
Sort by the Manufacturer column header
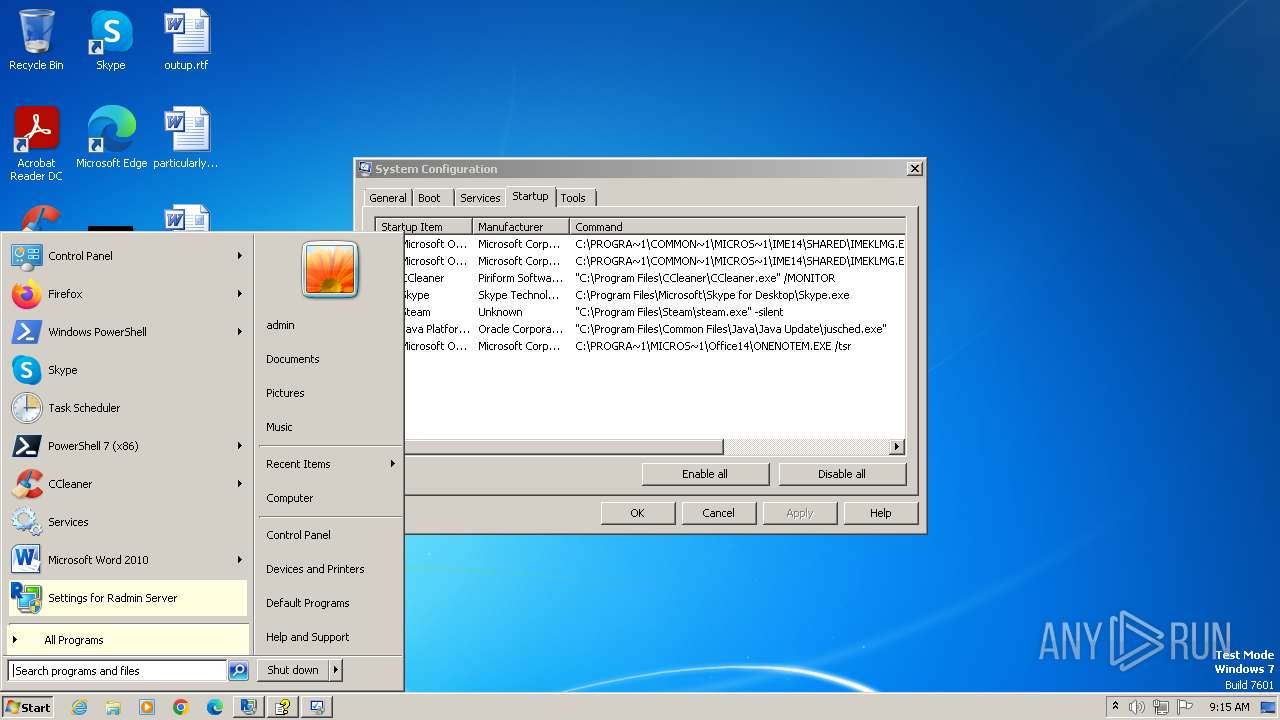click(x=520, y=227)
